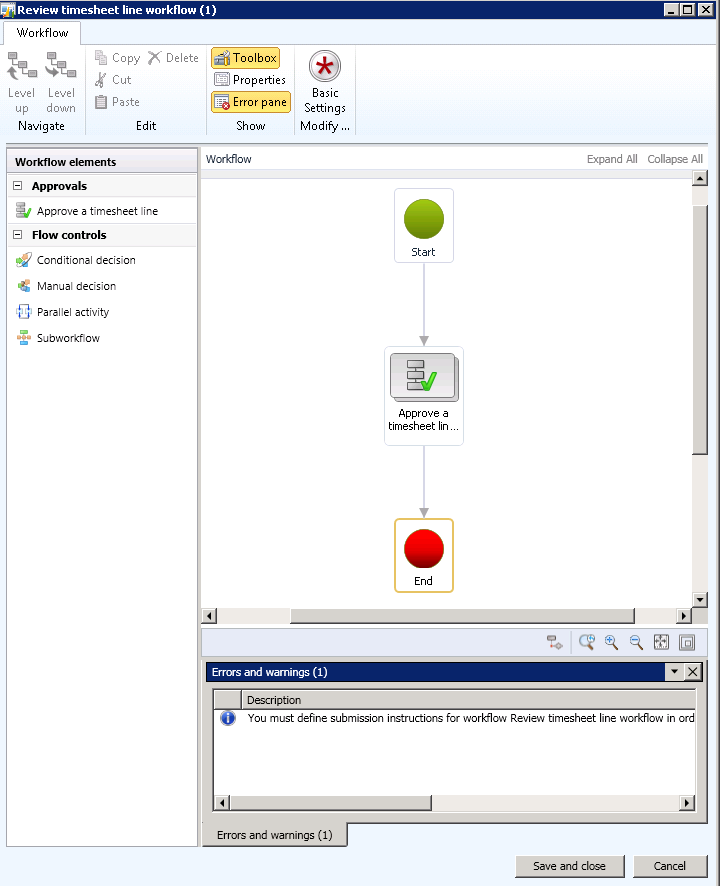Select the Errors and warnings bottom tab

pyautogui.click(x=274, y=835)
